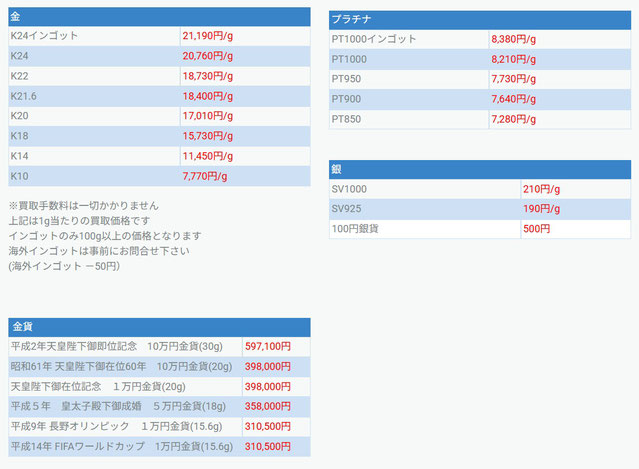Select the 平成9年 長野オリンピック coin row
This screenshot has height=469, width=639.
pyautogui.click(x=159, y=427)
